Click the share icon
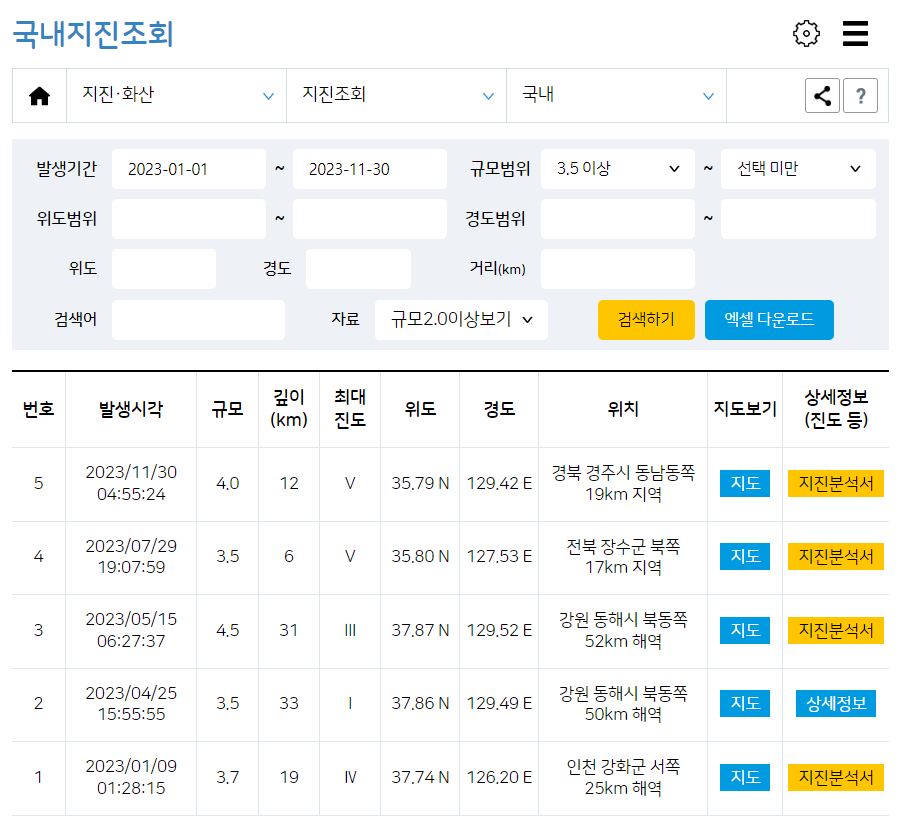 tap(822, 95)
